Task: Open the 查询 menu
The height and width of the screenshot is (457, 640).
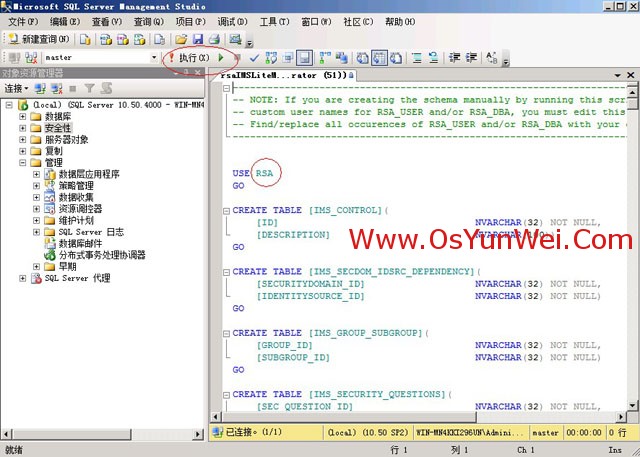Action: coord(149,22)
